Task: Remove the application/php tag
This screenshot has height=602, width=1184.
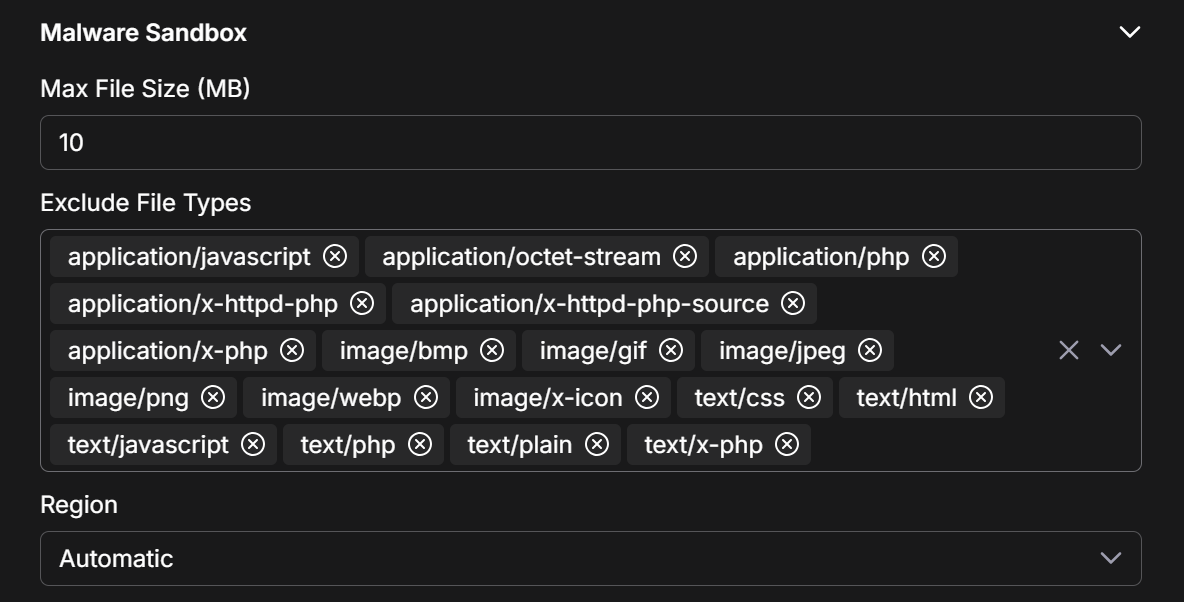Action: 934,257
